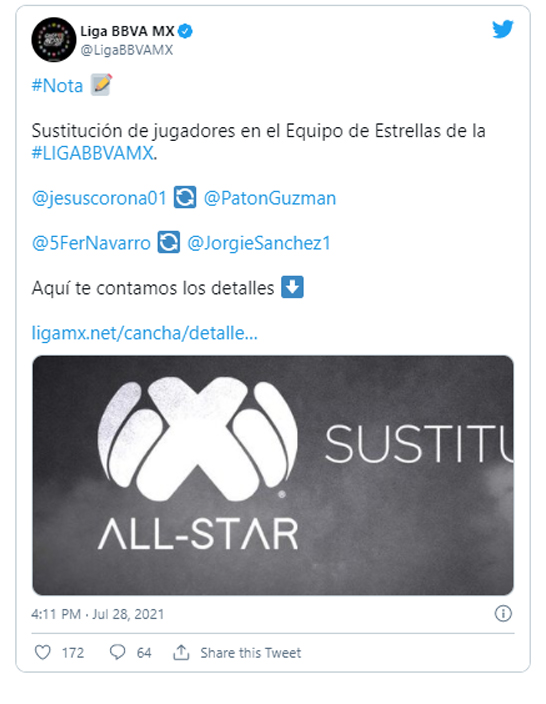Open the tweet info circle icon
This screenshot has height=704, width=546.
pyautogui.click(x=503, y=613)
